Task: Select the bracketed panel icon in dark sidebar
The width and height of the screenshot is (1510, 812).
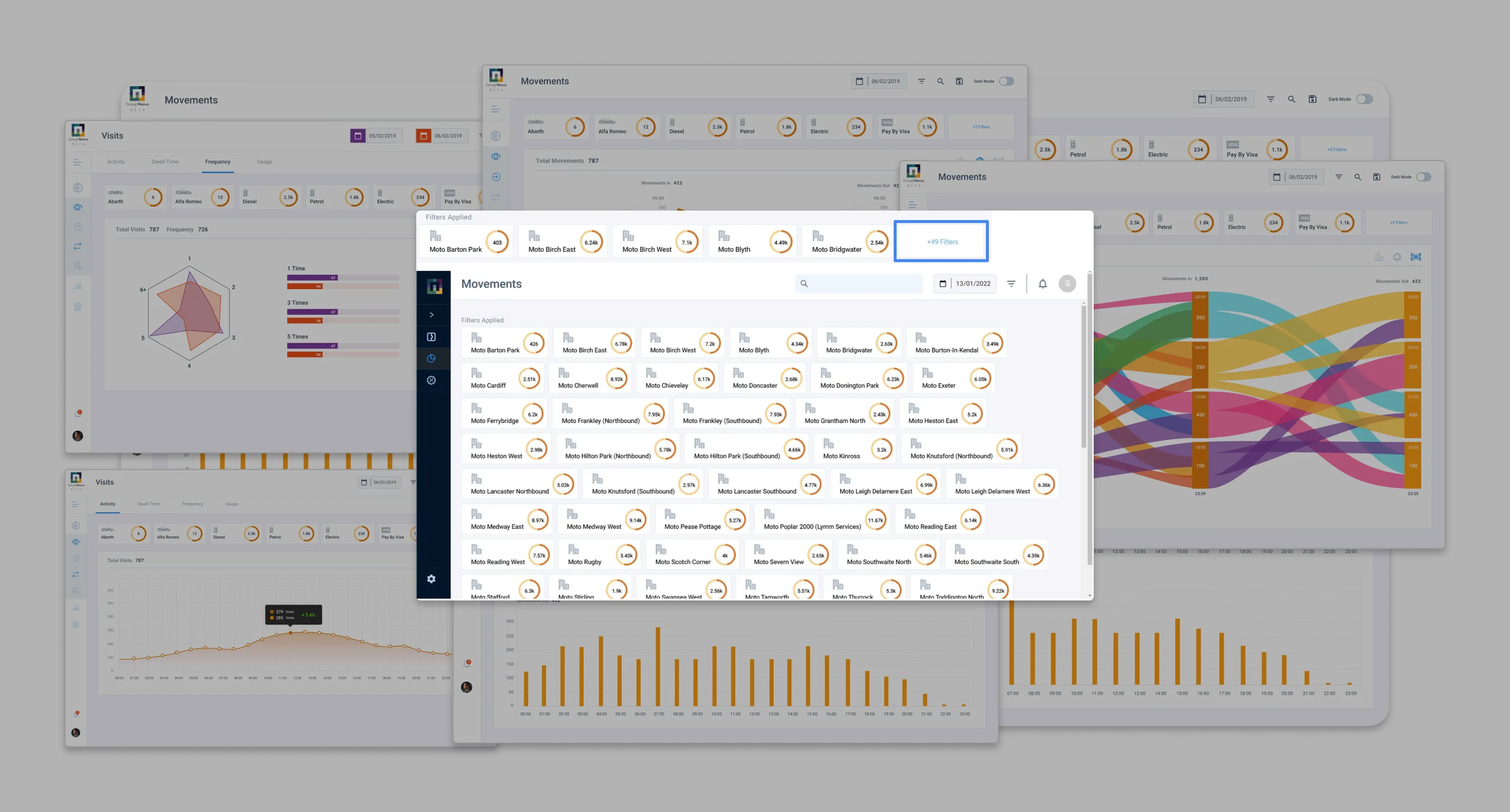Action: click(x=431, y=337)
